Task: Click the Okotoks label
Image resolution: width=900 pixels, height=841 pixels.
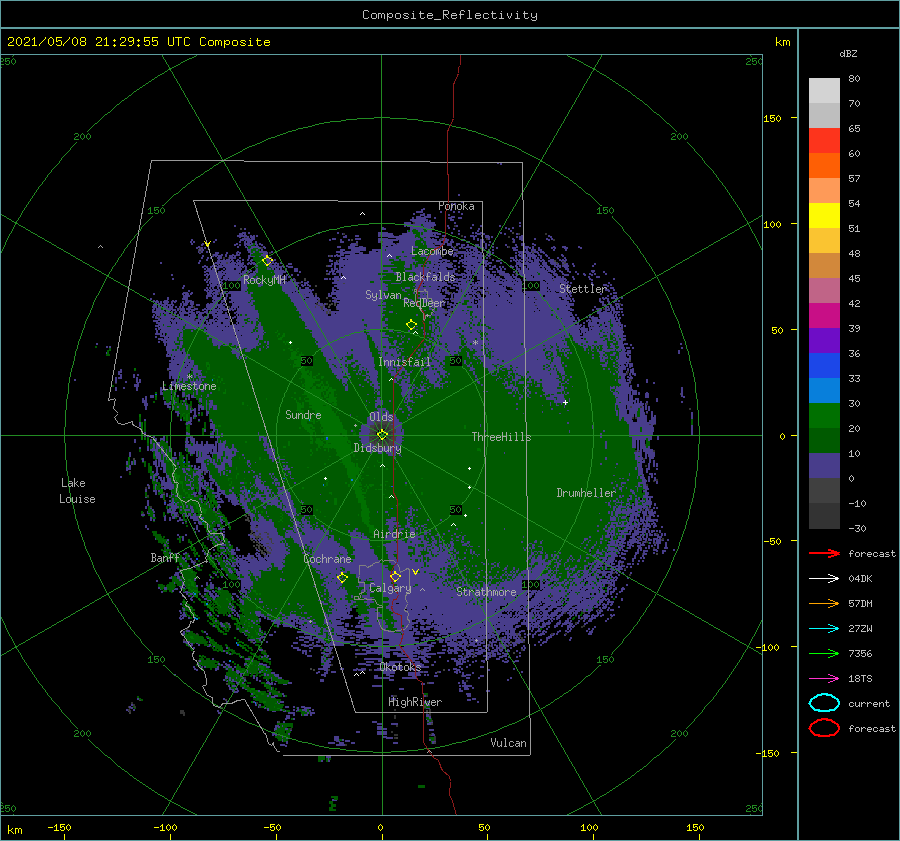Action: [400, 667]
